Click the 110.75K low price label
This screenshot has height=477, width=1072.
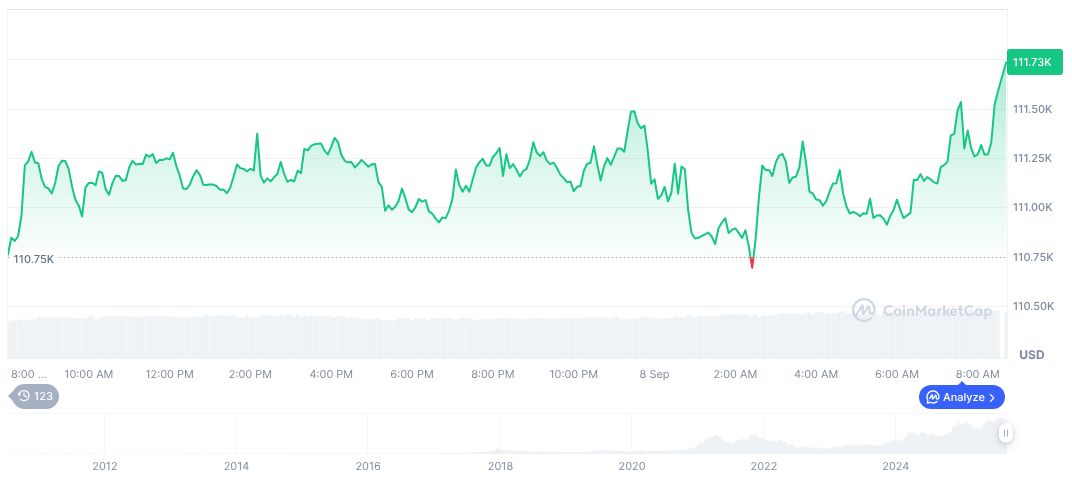pos(33,259)
